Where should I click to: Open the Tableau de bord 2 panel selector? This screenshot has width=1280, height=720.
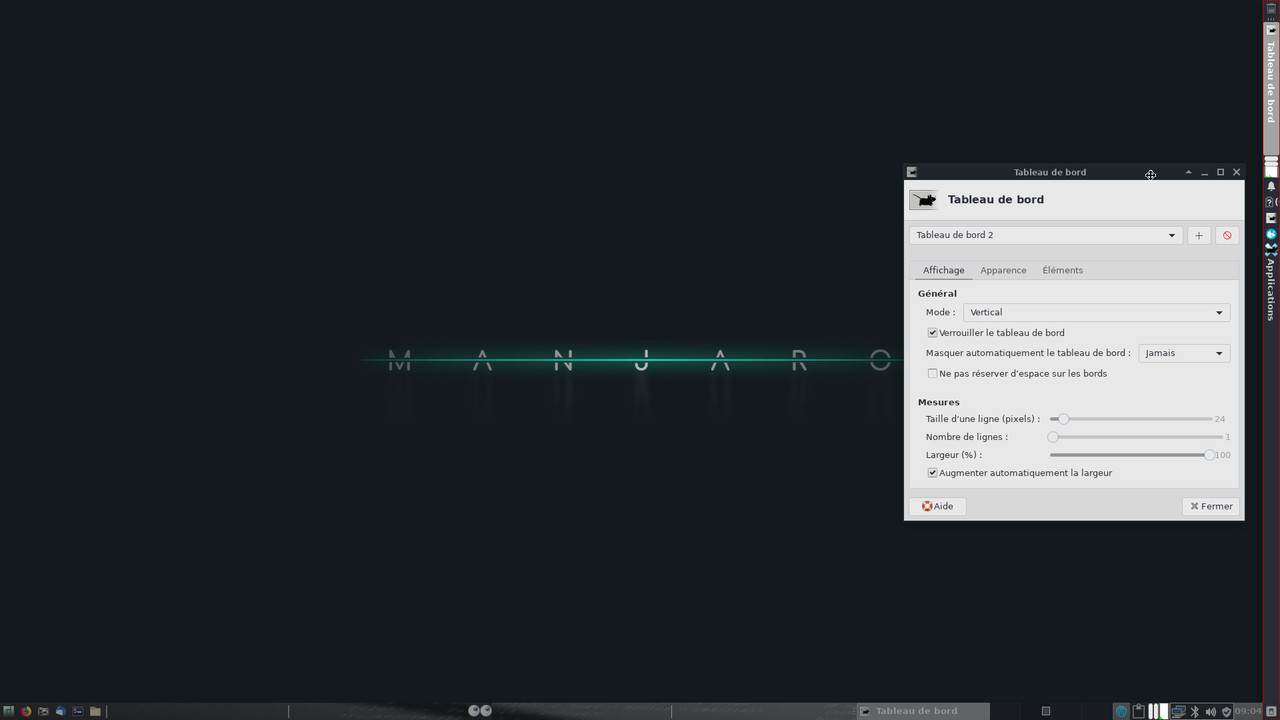pyautogui.click(x=1046, y=235)
